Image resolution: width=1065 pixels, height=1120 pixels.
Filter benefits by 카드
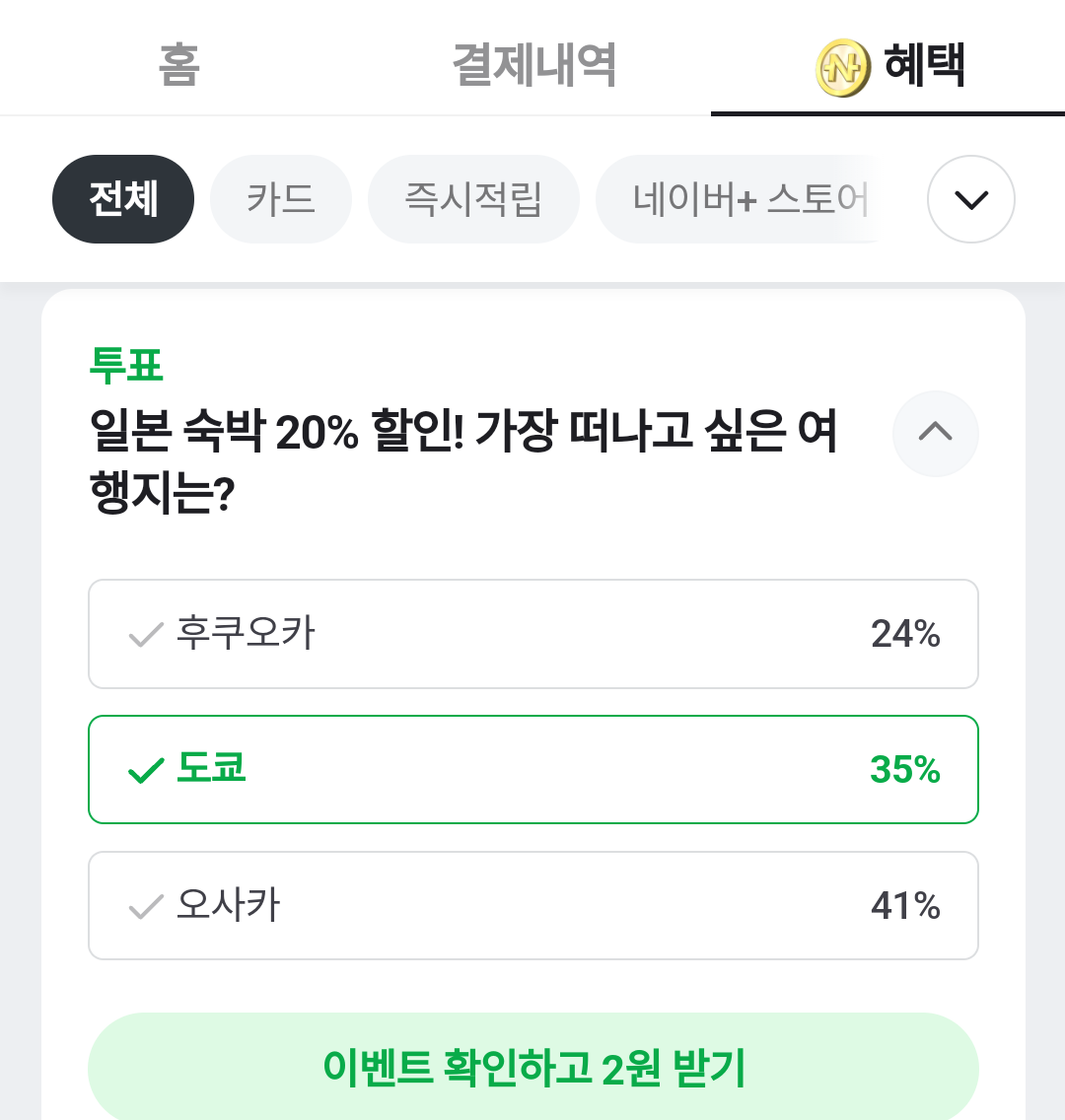coord(281,199)
